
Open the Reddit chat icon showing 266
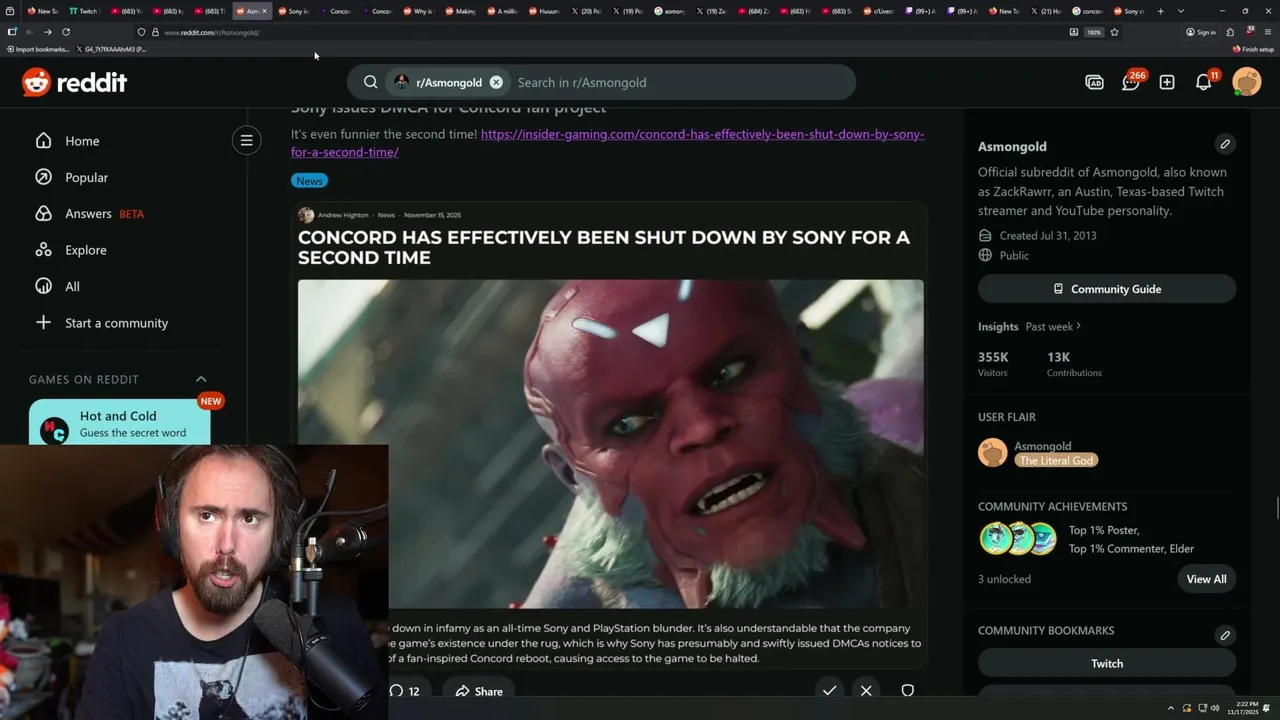(x=1131, y=82)
